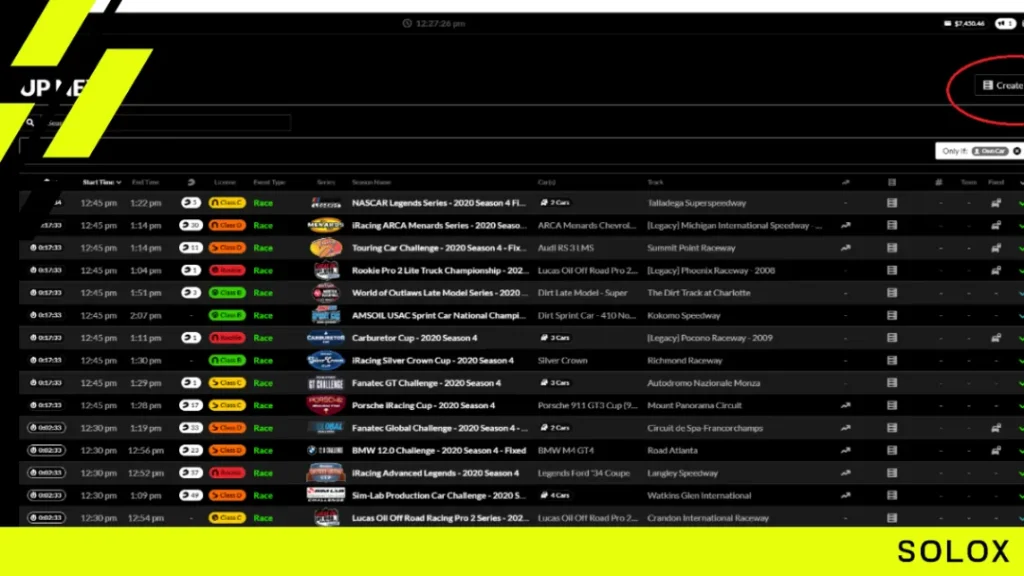Open 2 Cars badge in NASCAR Legends row

(x=555, y=203)
